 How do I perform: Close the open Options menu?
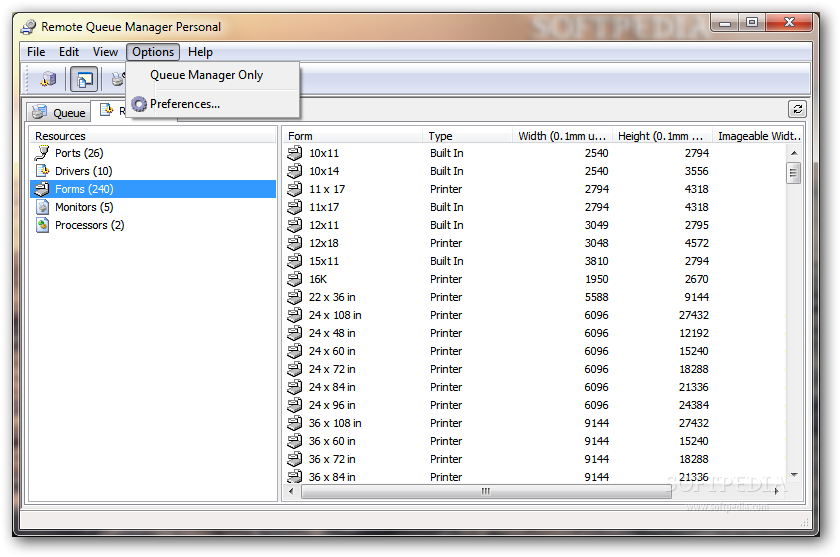click(153, 52)
